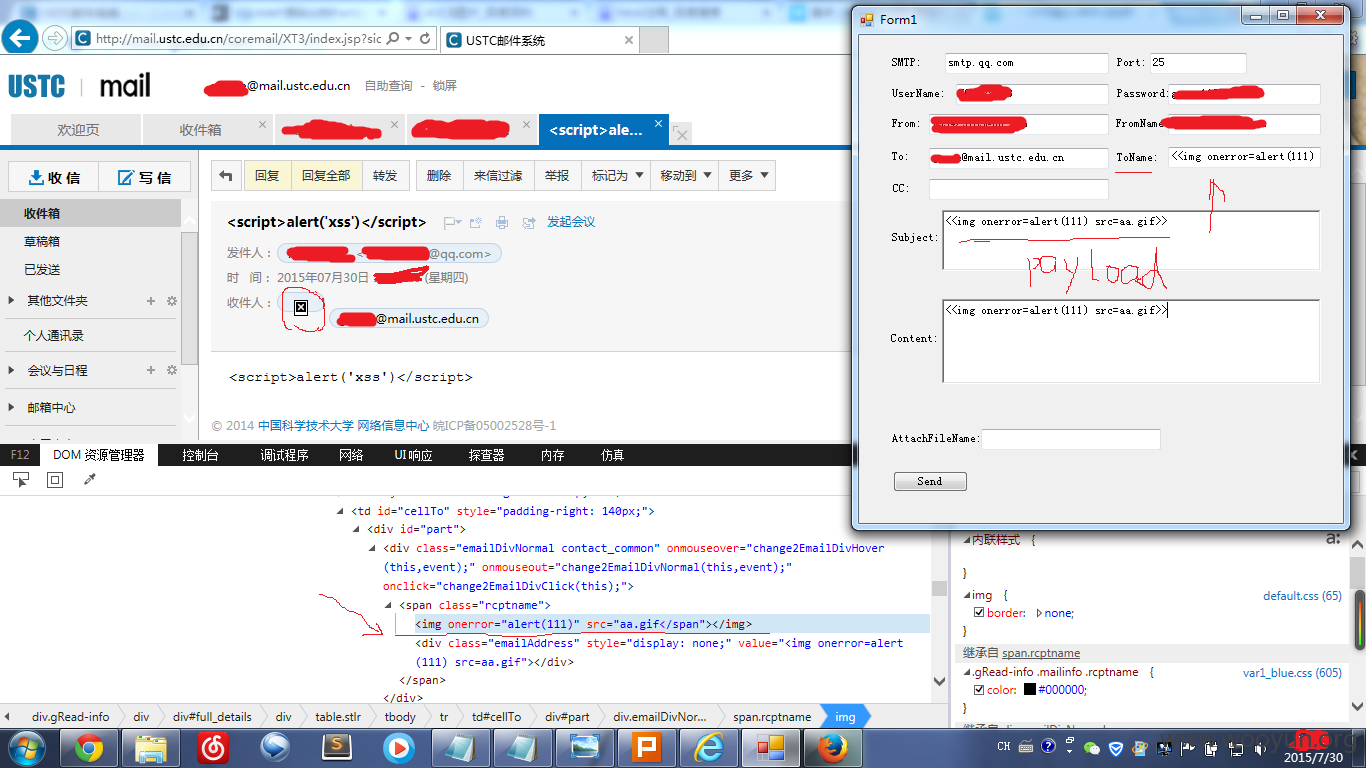Click the Port field showing 25

pos(1197,63)
